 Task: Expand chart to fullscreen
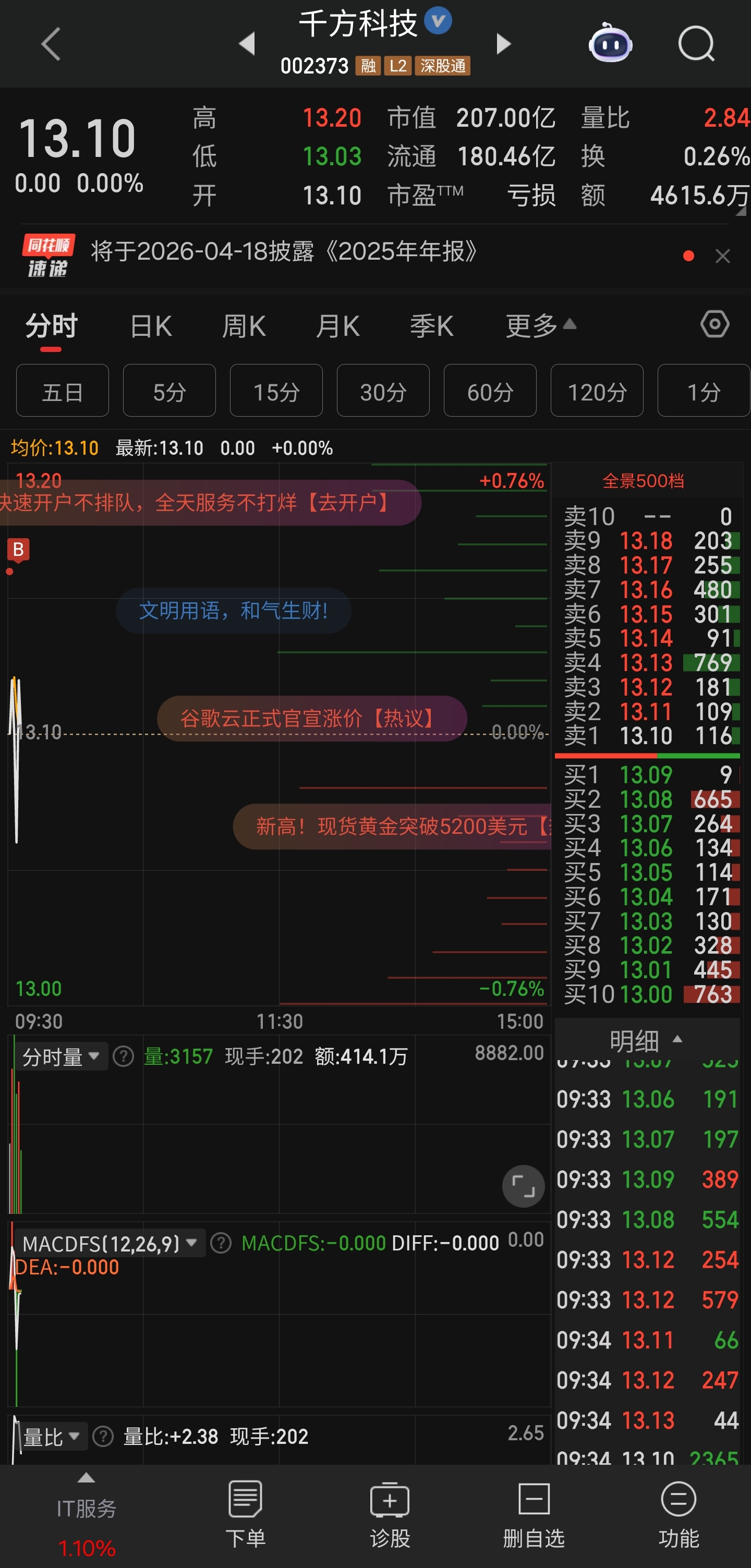coord(523,1186)
